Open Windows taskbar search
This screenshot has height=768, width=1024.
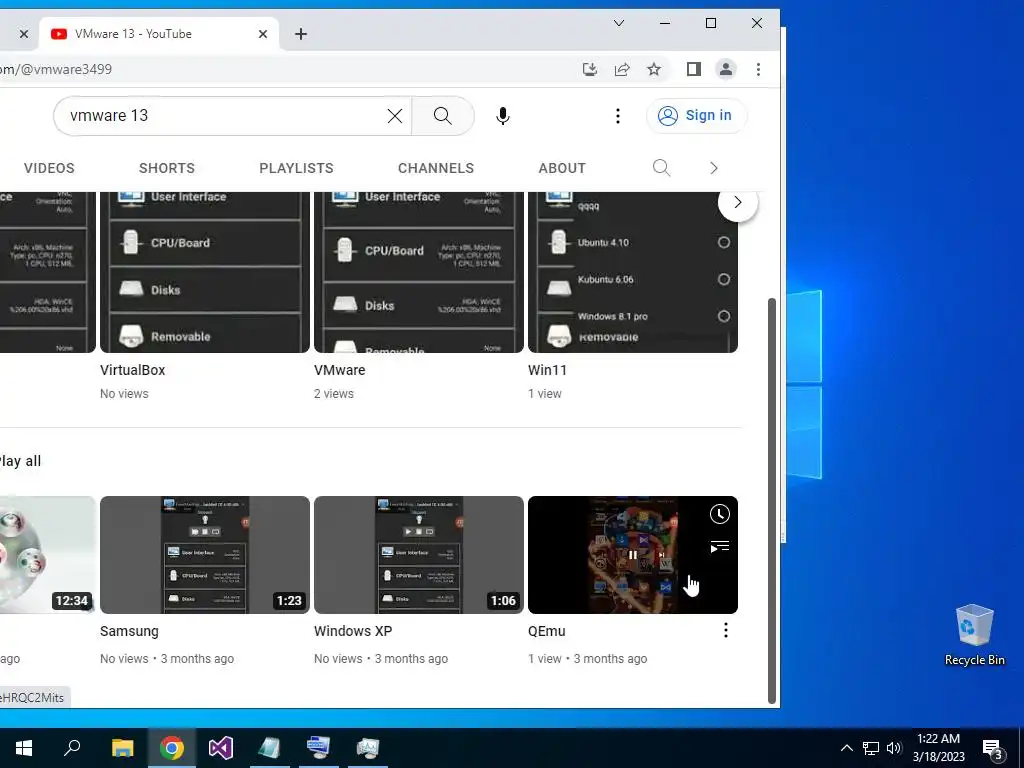72,748
